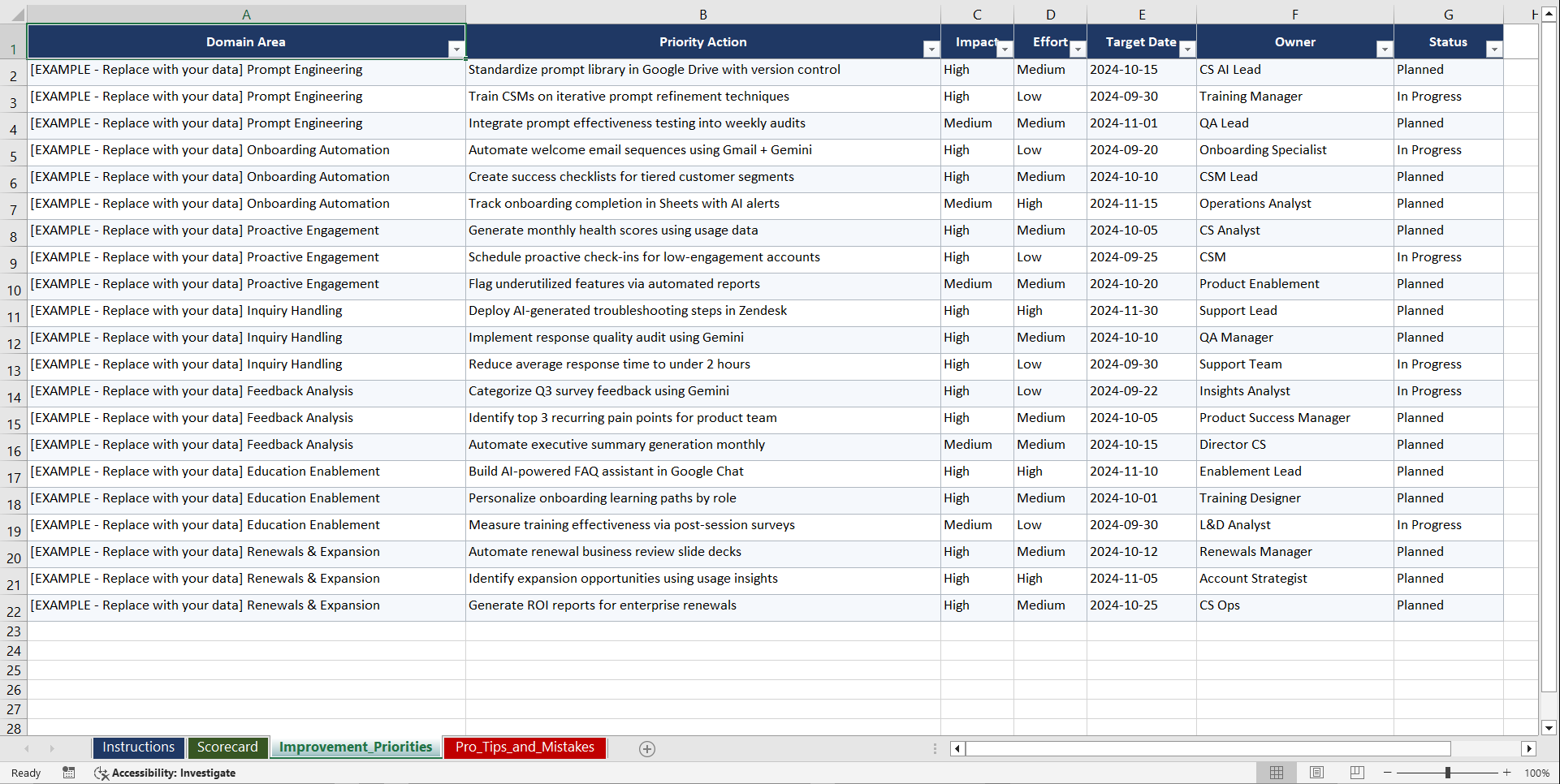Run the Accessibility: Investigate checker
Screen dimensions: 1560x784
point(165,773)
